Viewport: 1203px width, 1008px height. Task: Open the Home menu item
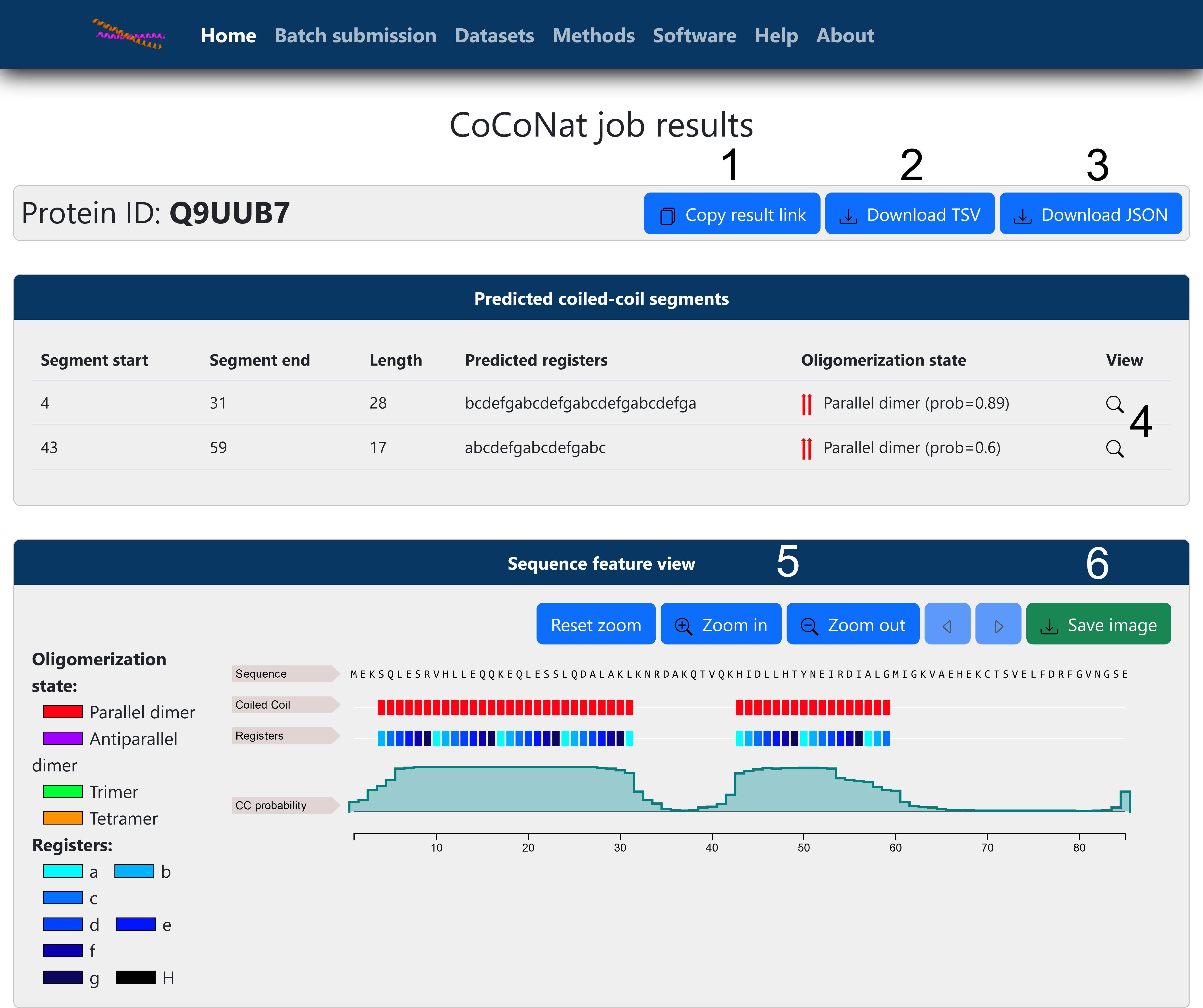click(x=228, y=35)
